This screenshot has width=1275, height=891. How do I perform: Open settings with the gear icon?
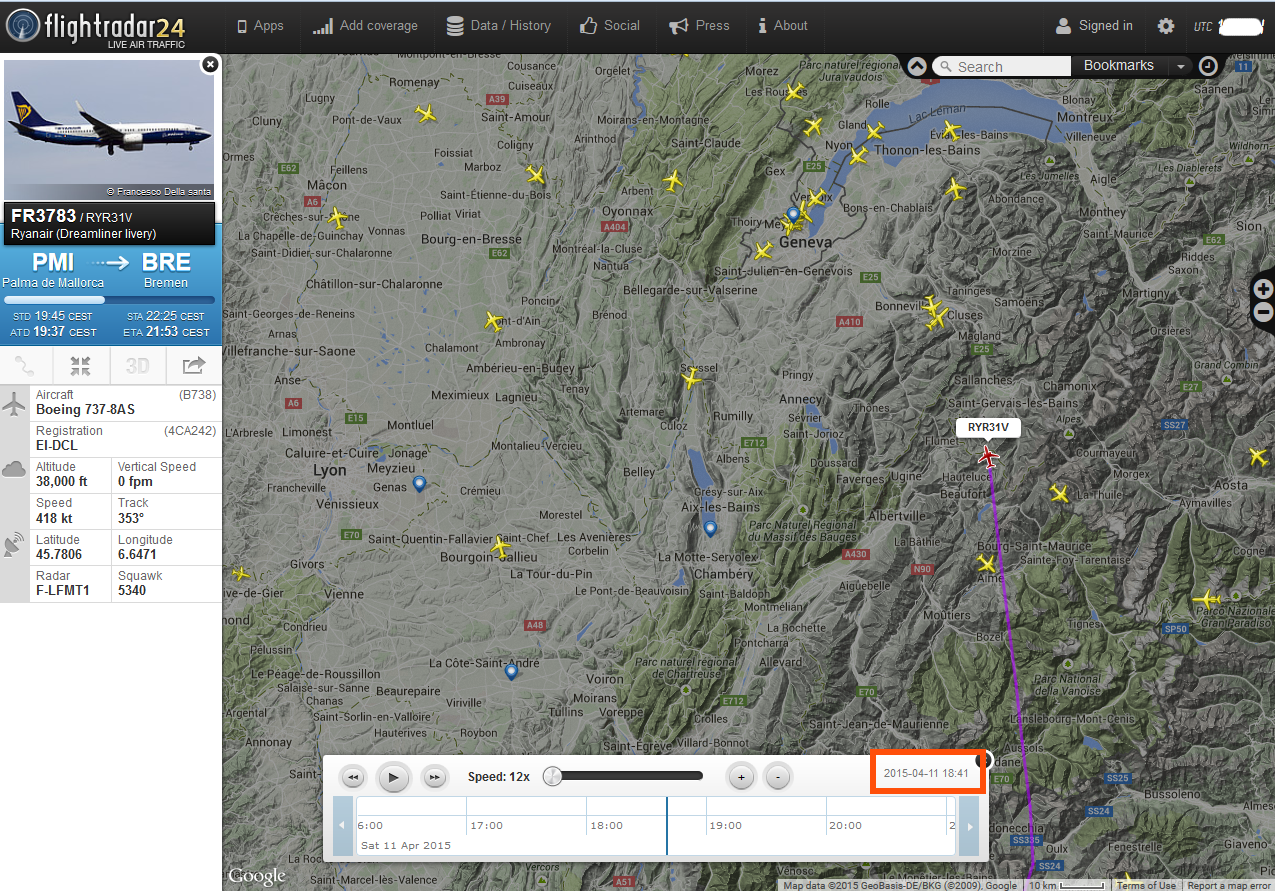click(x=1165, y=26)
